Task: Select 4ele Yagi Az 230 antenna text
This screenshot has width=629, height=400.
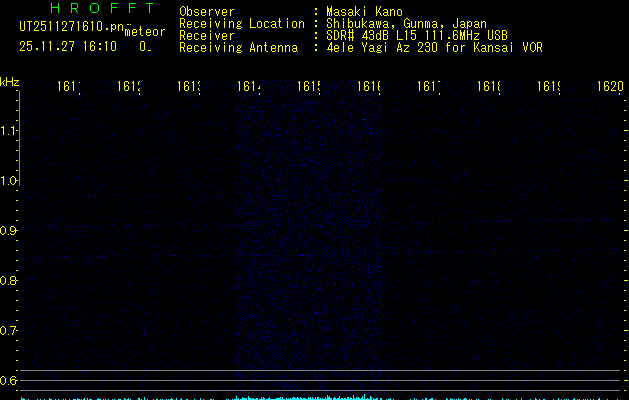Action: (434, 48)
